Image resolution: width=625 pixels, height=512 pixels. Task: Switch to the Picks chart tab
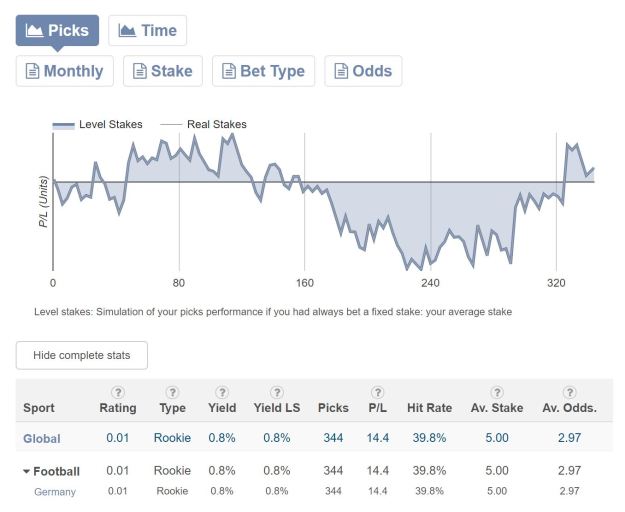(57, 30)
